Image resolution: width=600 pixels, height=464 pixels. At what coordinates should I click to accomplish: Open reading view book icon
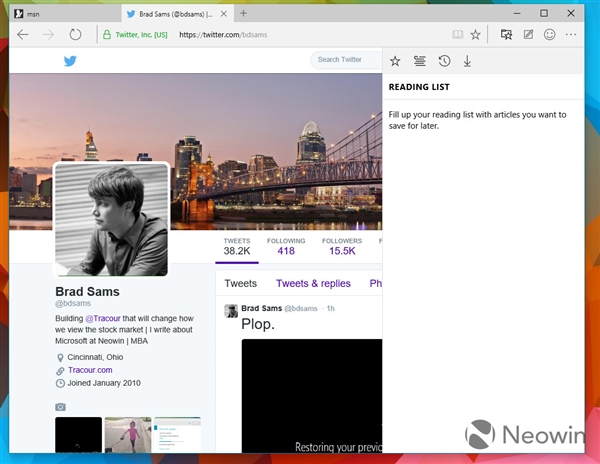458,34
